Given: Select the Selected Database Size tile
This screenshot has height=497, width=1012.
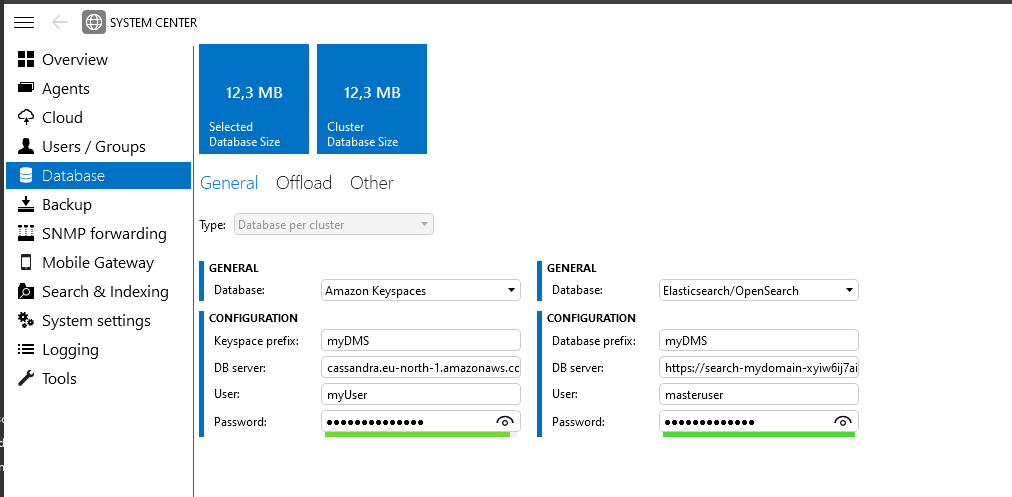Looking at the screenshot, I should coord(254,100).
